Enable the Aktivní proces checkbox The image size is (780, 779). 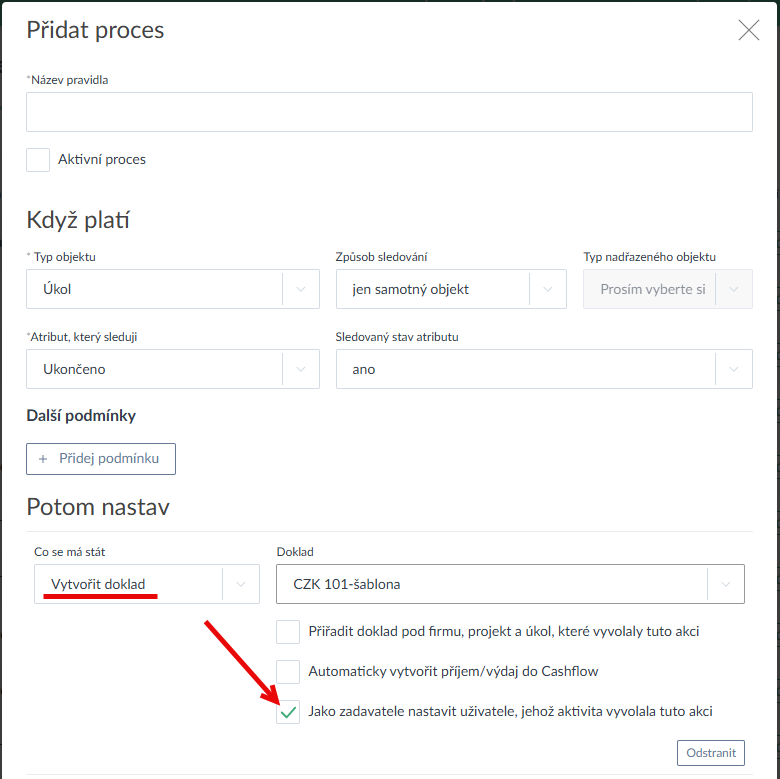[38, 160]
